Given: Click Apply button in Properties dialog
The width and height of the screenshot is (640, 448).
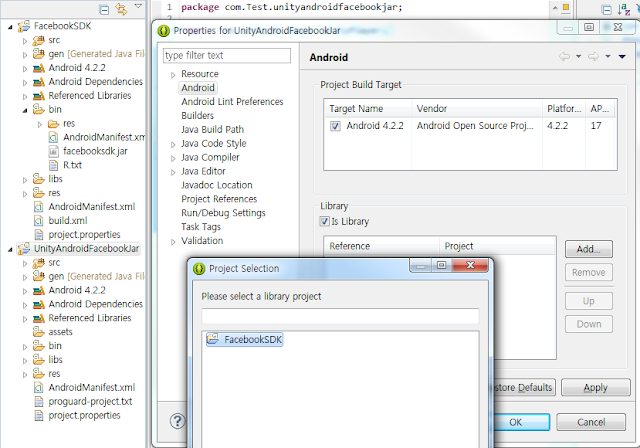Looking at the screenshot, I should [x=596, y=387].
